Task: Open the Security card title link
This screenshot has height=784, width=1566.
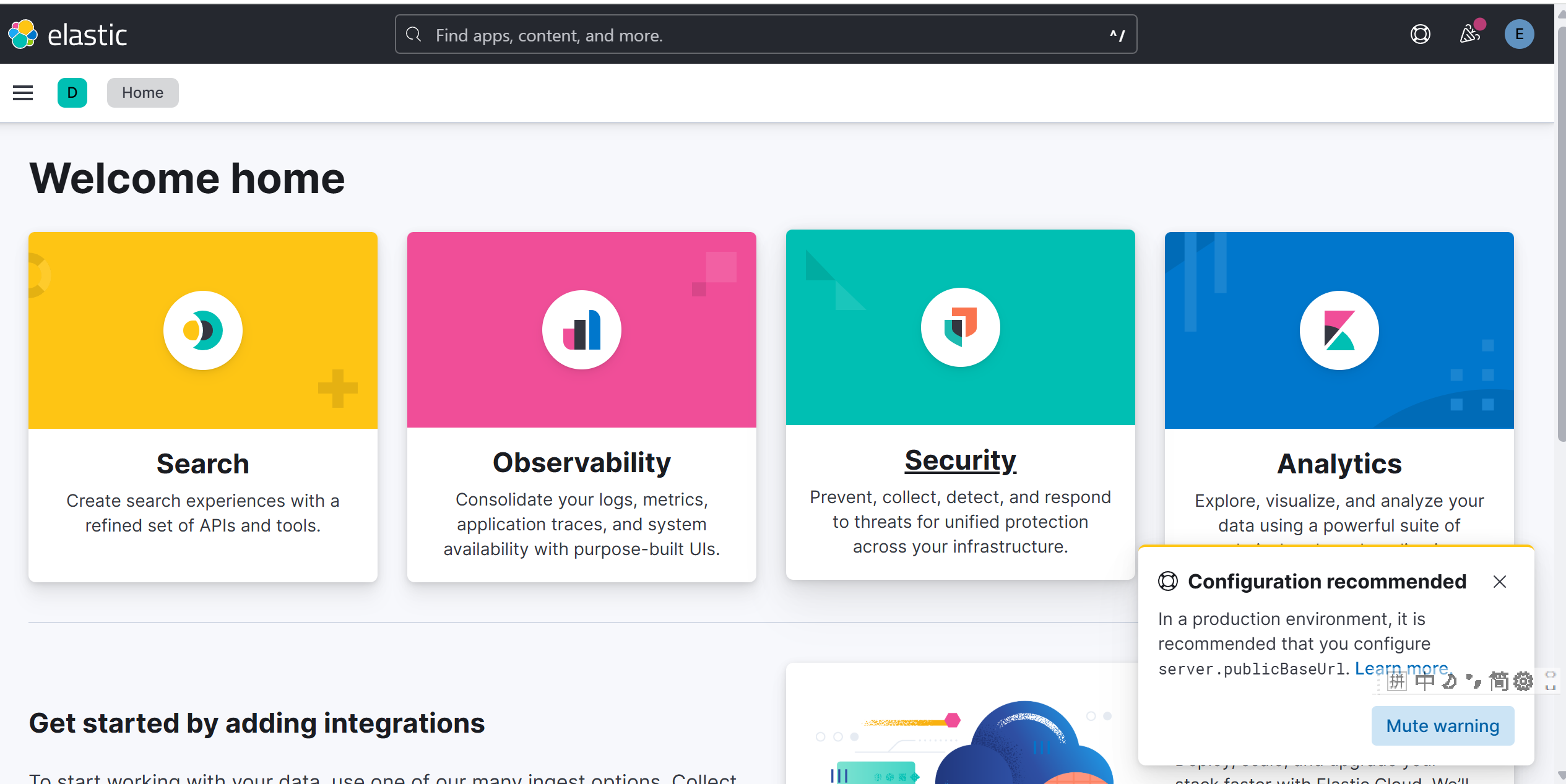Action: point(961,460)
